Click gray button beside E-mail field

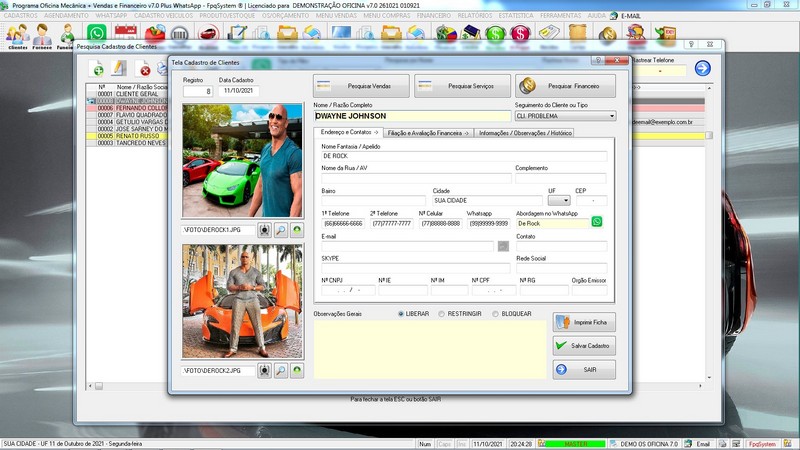503,246
